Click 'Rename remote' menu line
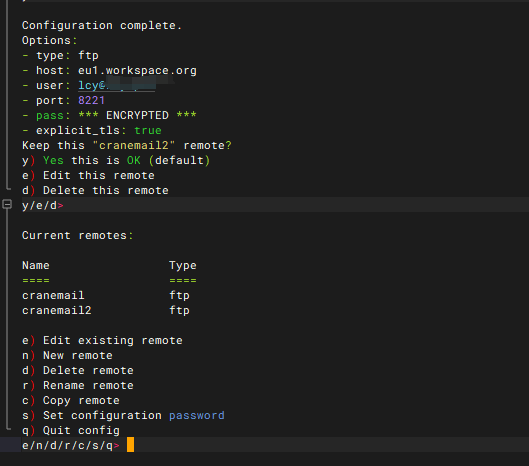 (x=78, y=385)
